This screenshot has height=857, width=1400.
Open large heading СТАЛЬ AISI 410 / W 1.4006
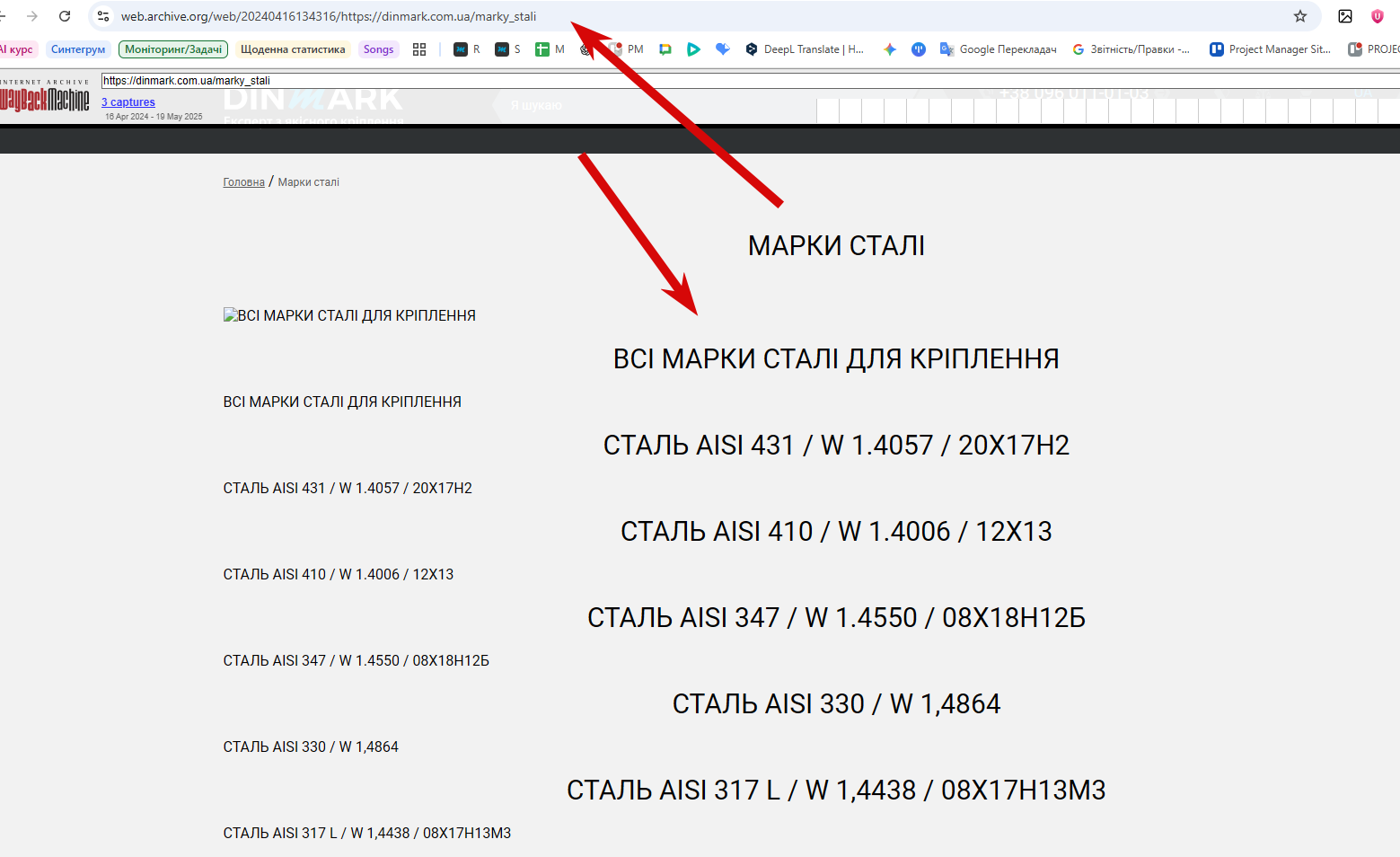click(x=836, y=532)
